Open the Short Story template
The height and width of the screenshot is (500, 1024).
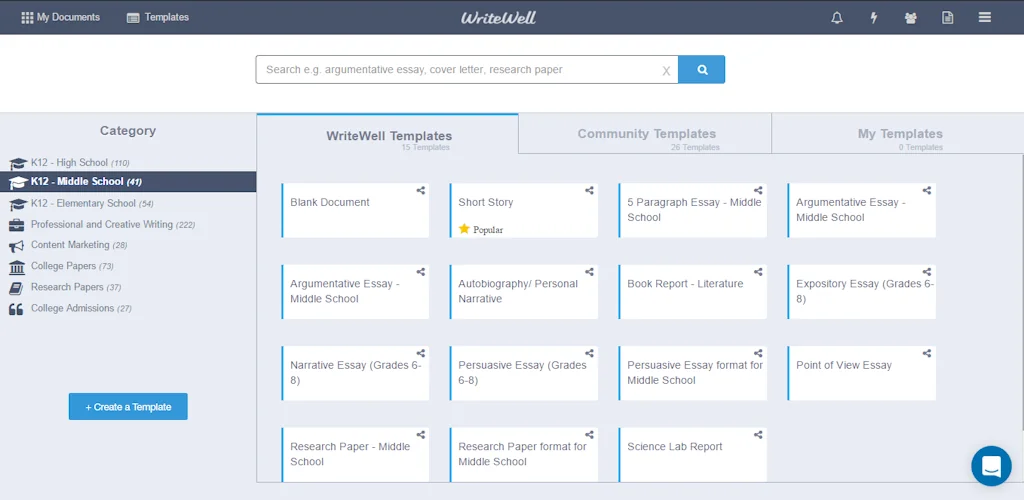click(x=524, y=210)
